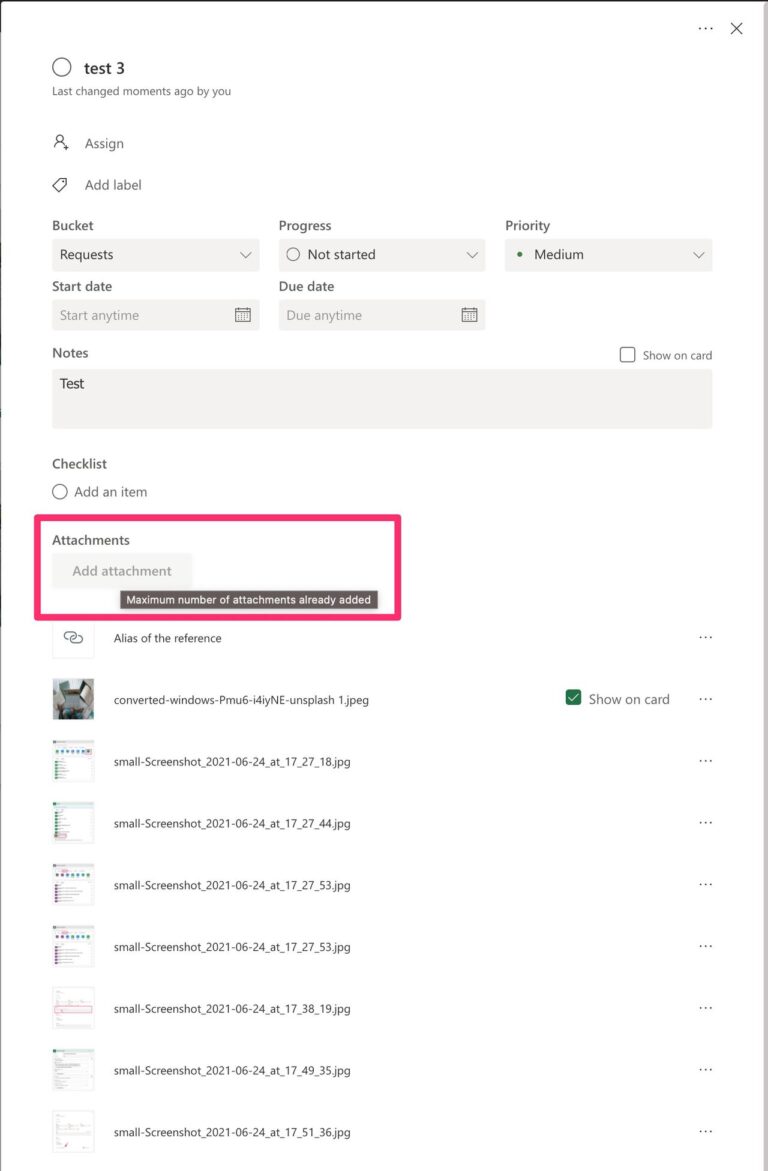Enable Show on card for Notes
This screenshot has width=768, height=1171.
coord(627,354)
